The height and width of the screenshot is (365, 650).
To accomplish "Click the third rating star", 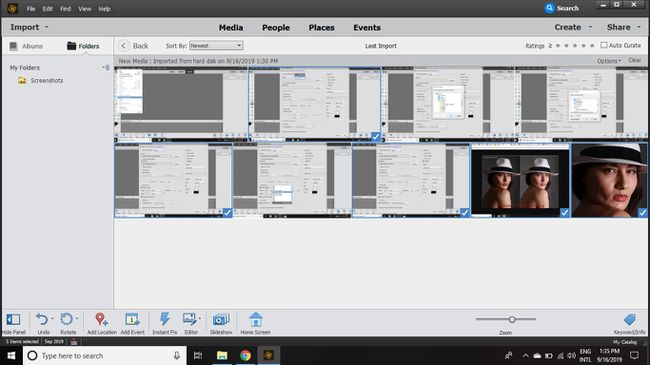I will tap(575, 46).
